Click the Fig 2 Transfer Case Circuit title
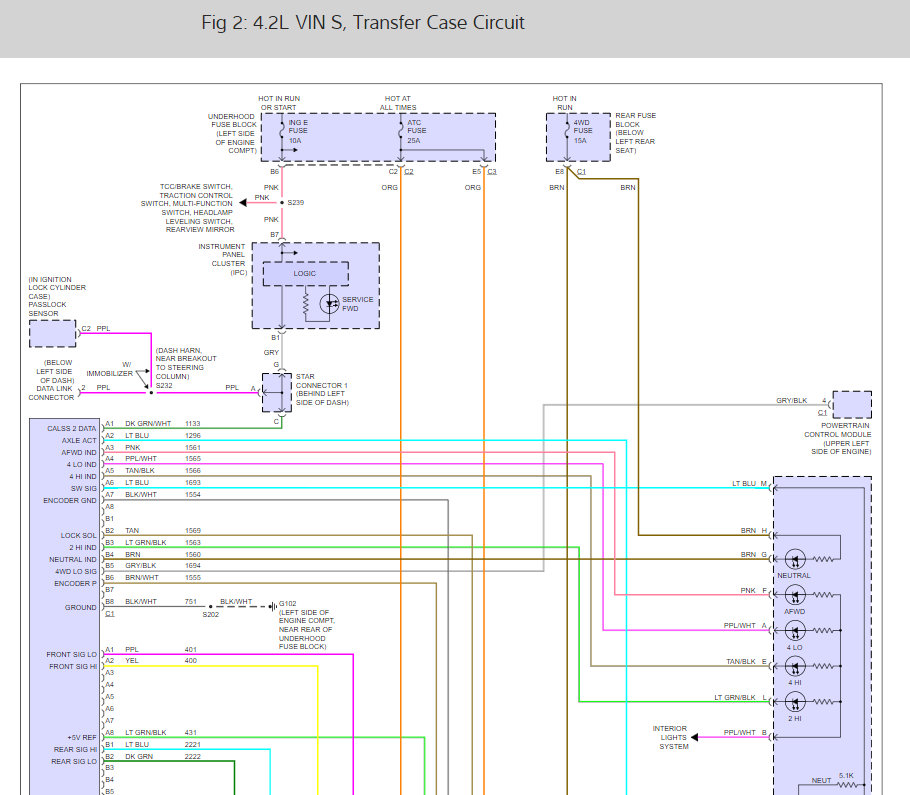 tap(363, 23)
